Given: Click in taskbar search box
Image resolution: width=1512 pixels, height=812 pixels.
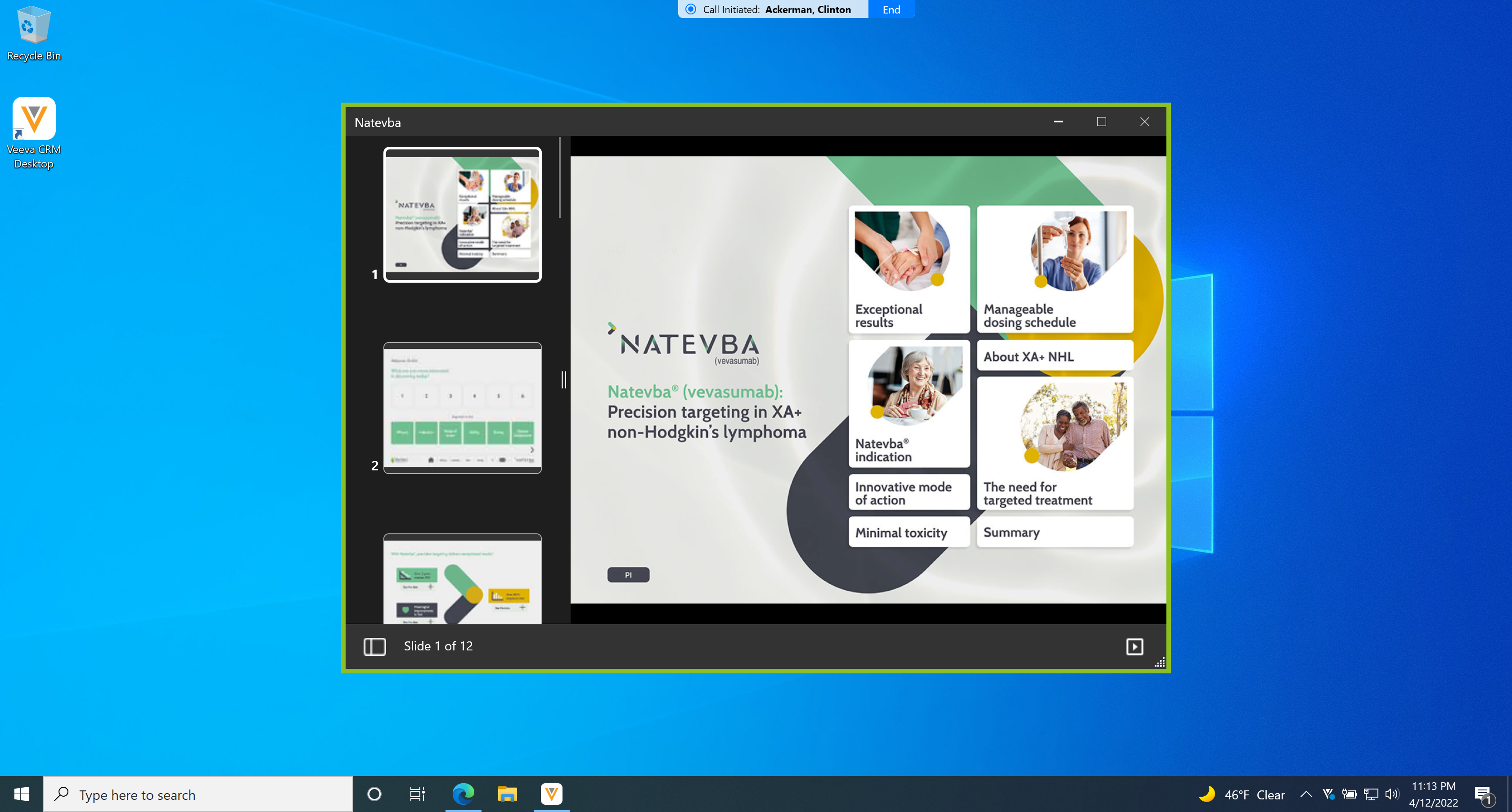Looking at the screenshot, I should pos(199,794).
